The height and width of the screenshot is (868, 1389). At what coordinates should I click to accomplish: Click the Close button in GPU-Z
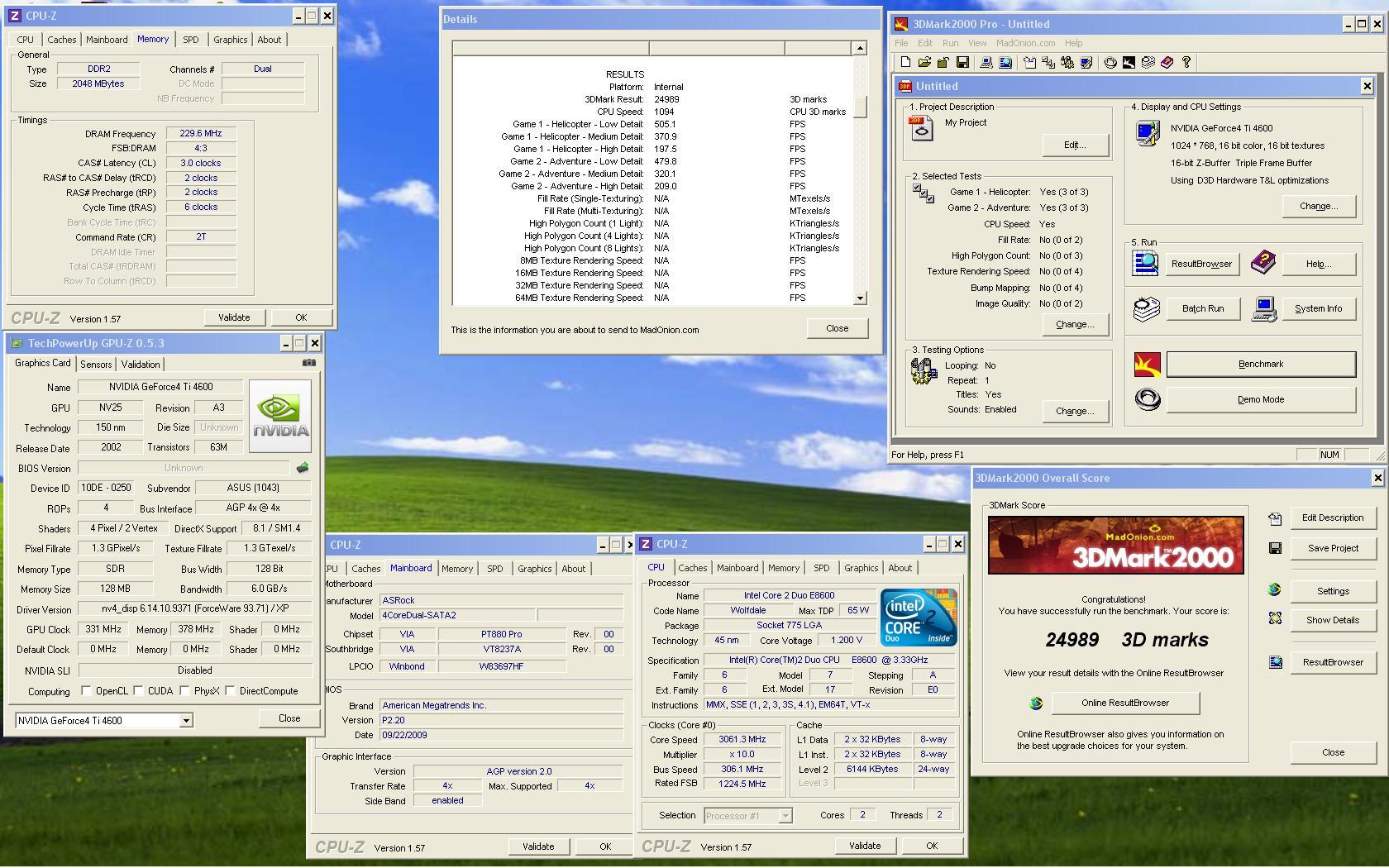point(289,718)
